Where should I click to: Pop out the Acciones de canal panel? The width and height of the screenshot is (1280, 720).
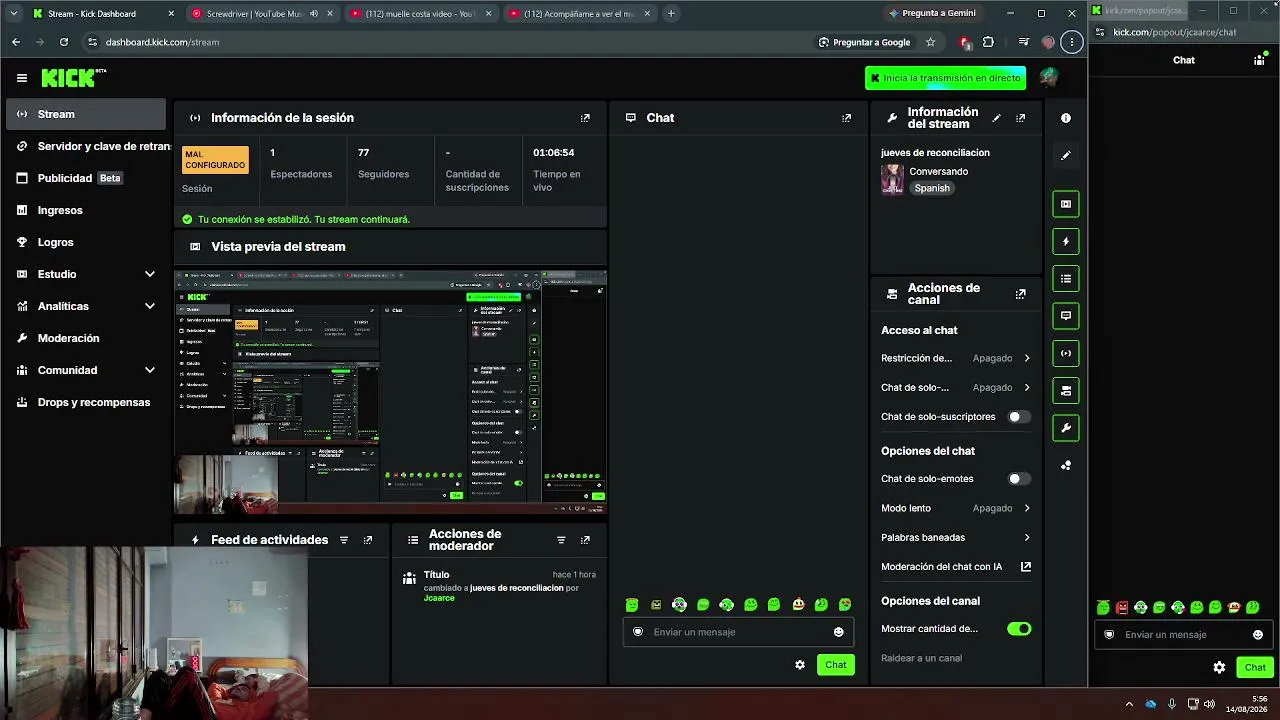1020,294
